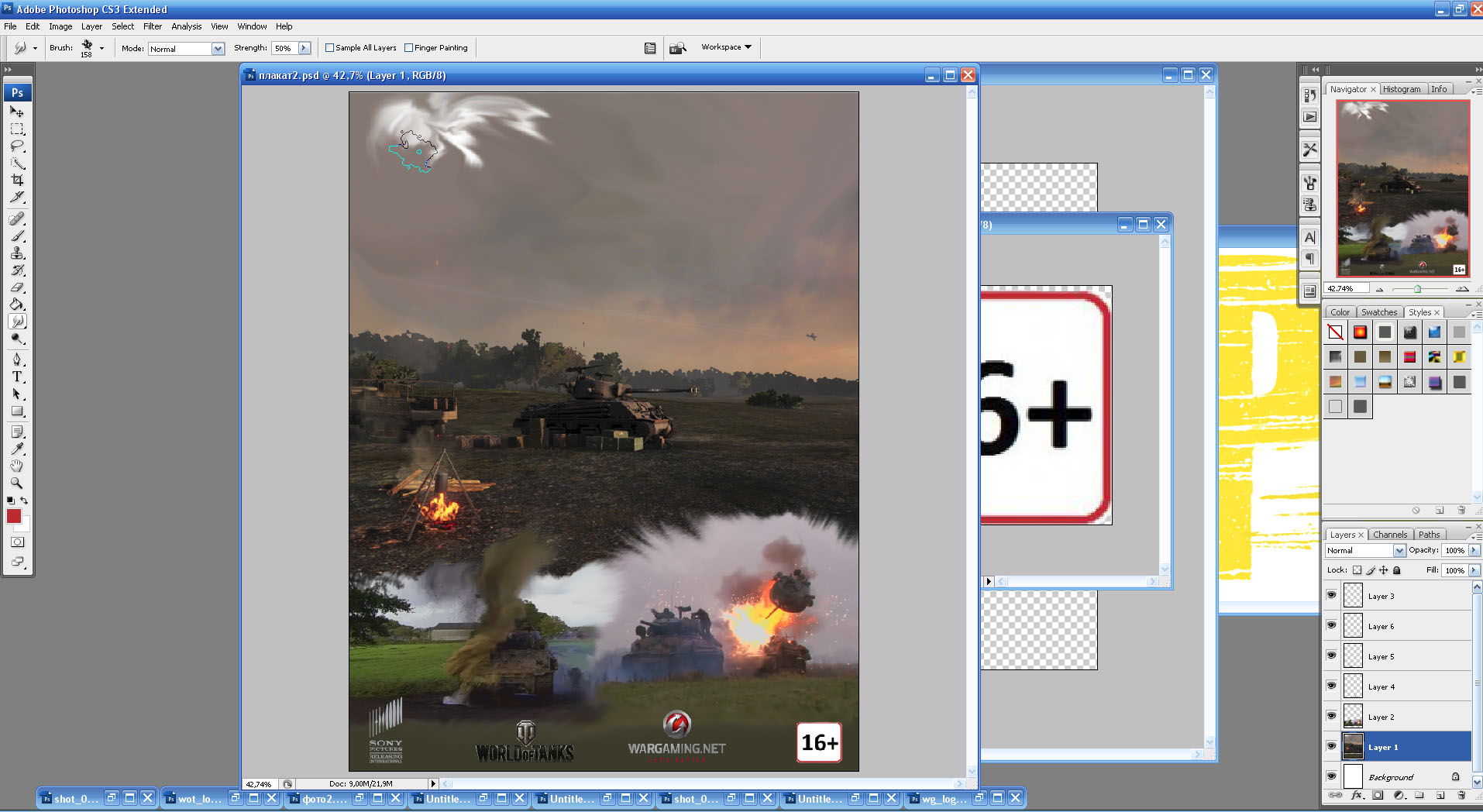1483x812 pixels.
Task: Select the Lasso tool
Action: tap(17, 146)
